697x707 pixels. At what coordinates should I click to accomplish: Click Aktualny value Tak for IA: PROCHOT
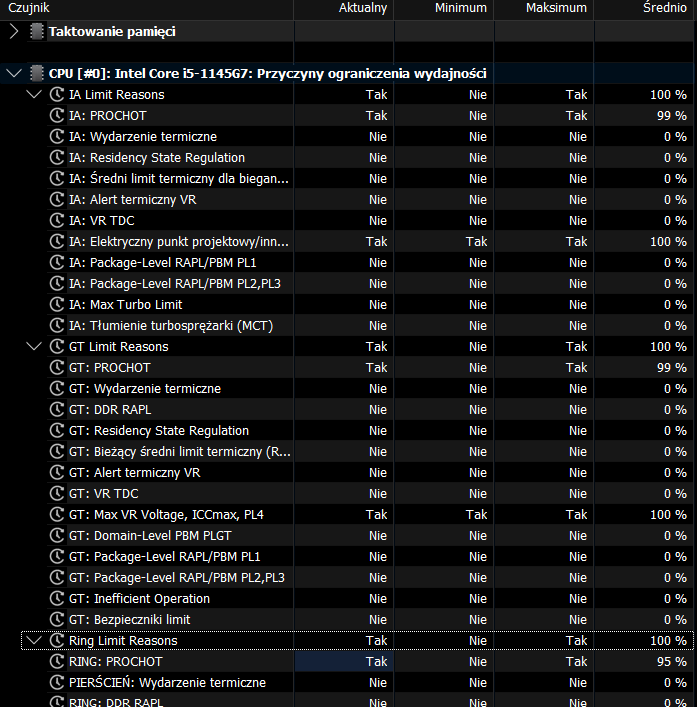[x=376, y=115]
